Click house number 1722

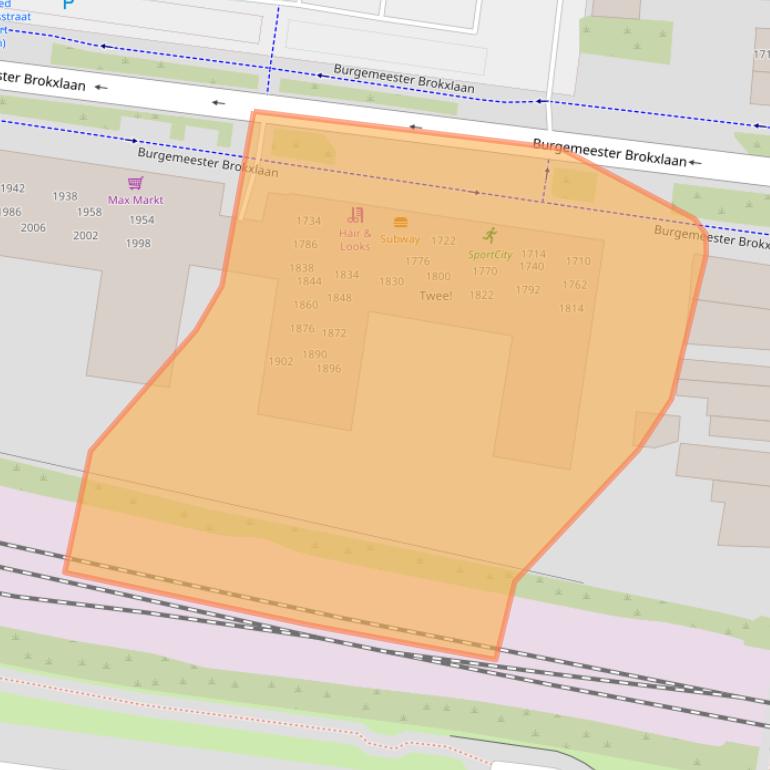click(x=443, y=241)
